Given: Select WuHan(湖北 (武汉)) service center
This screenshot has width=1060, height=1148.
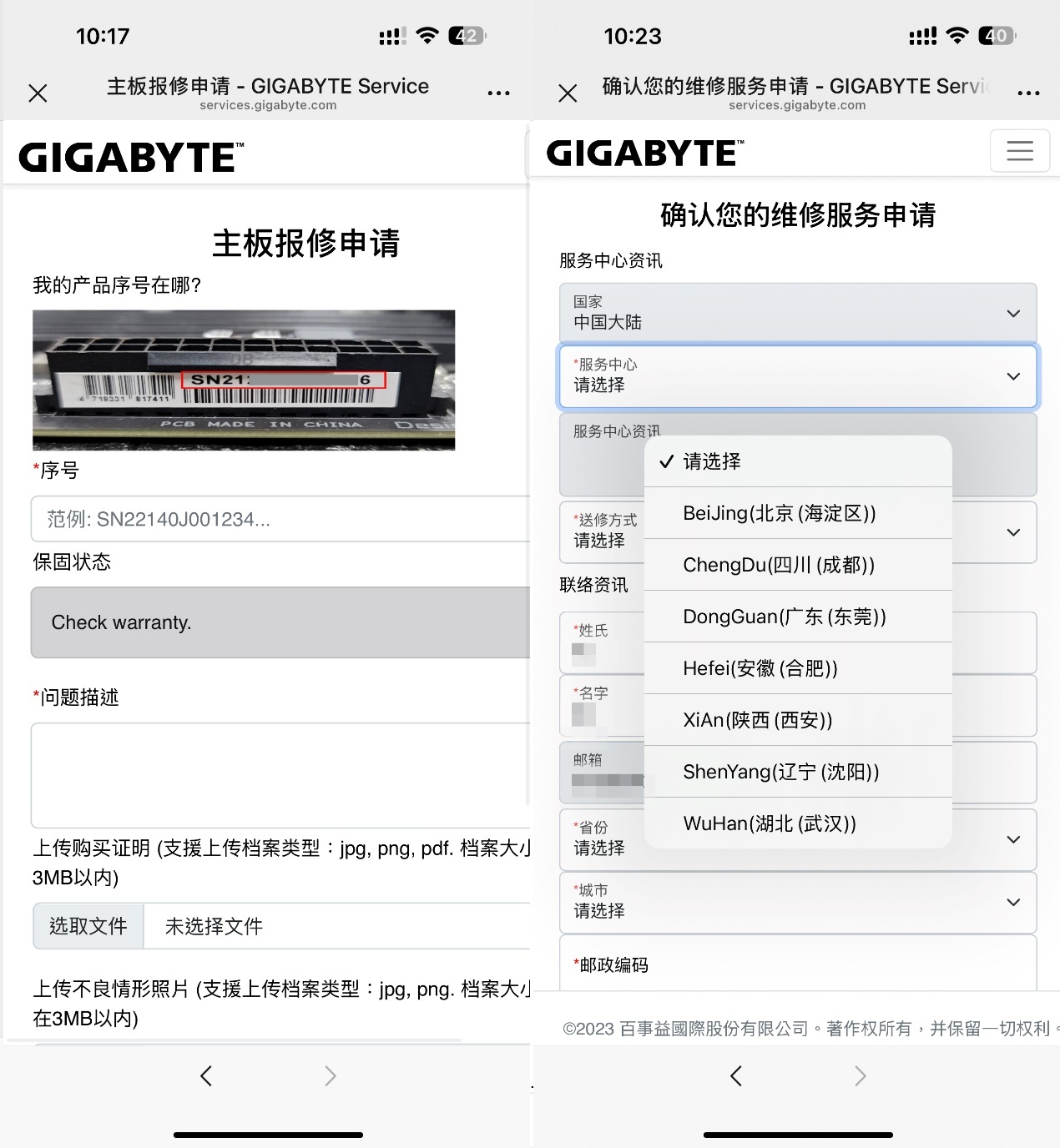Looking at the screenshot, I should pyautogui.click(x=798, y=823).
